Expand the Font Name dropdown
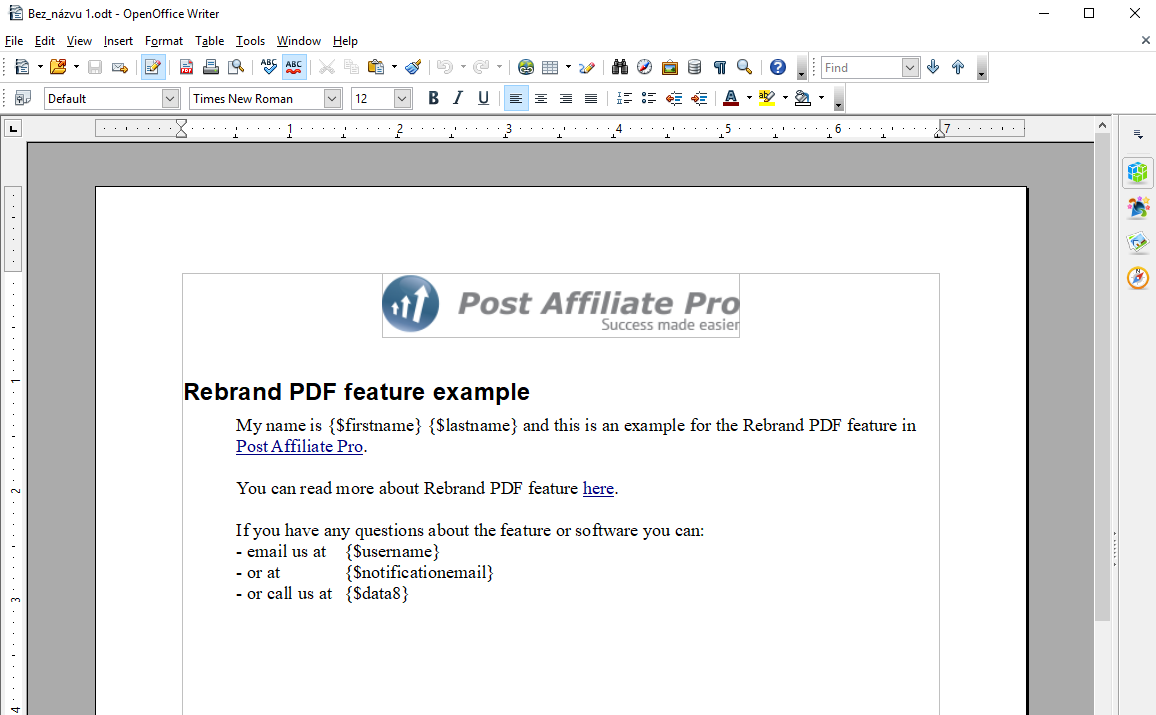 (x=332, y=98)
